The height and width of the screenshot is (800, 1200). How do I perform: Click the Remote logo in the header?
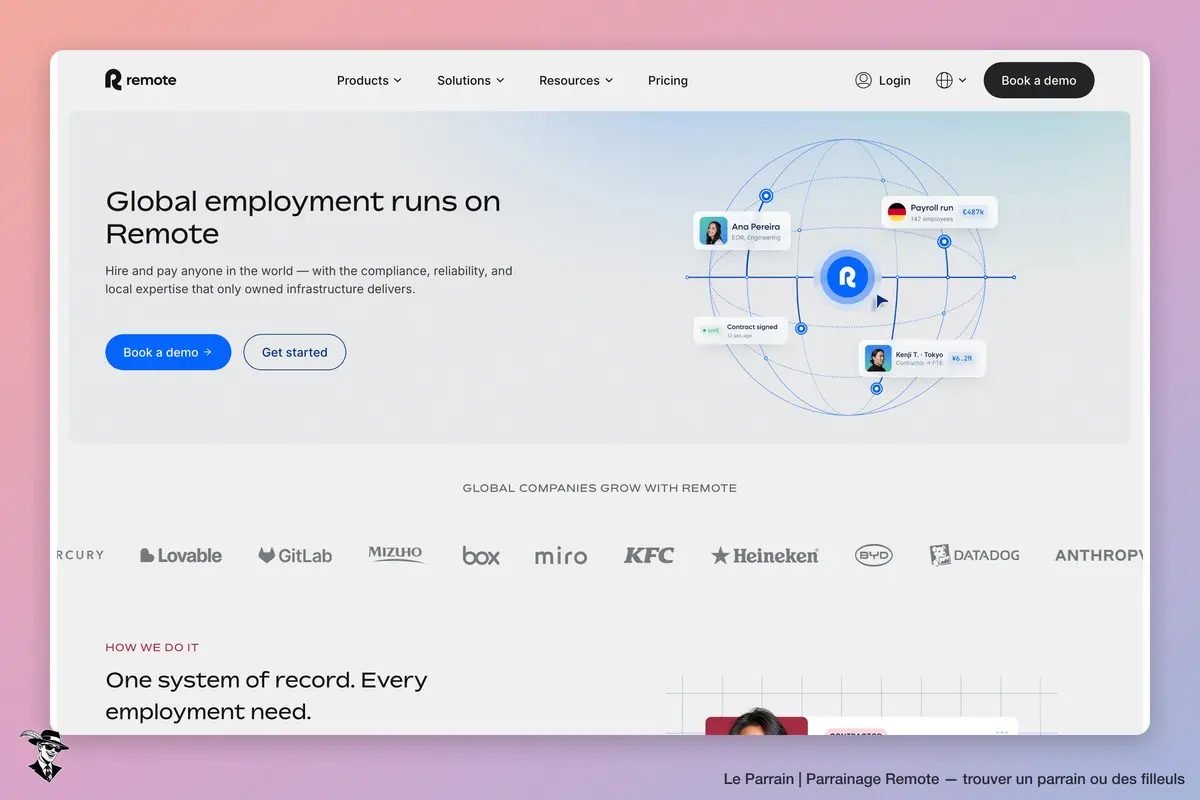(x=140, y=80)
